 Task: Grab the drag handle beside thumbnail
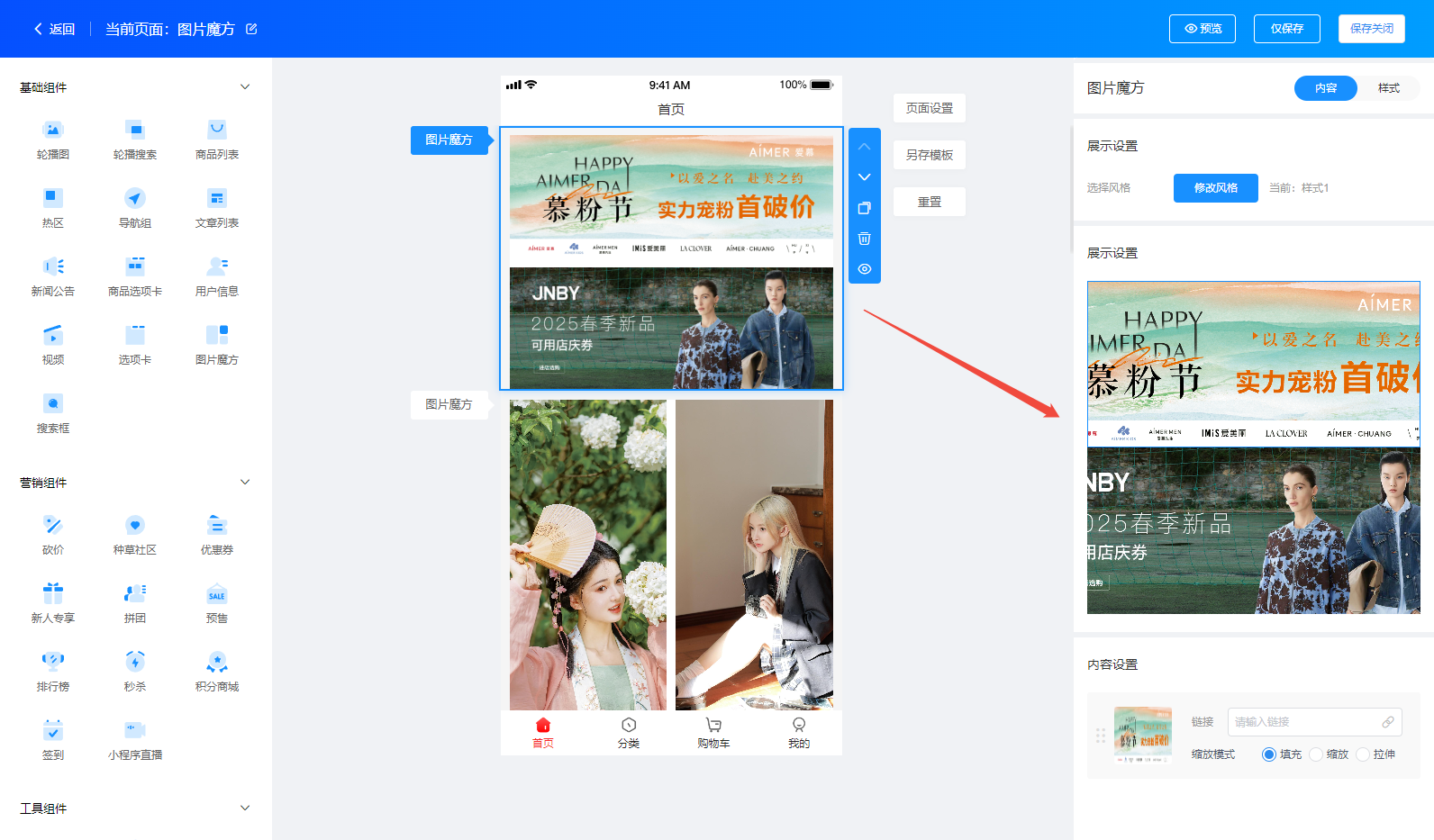tap(1101, 736)
